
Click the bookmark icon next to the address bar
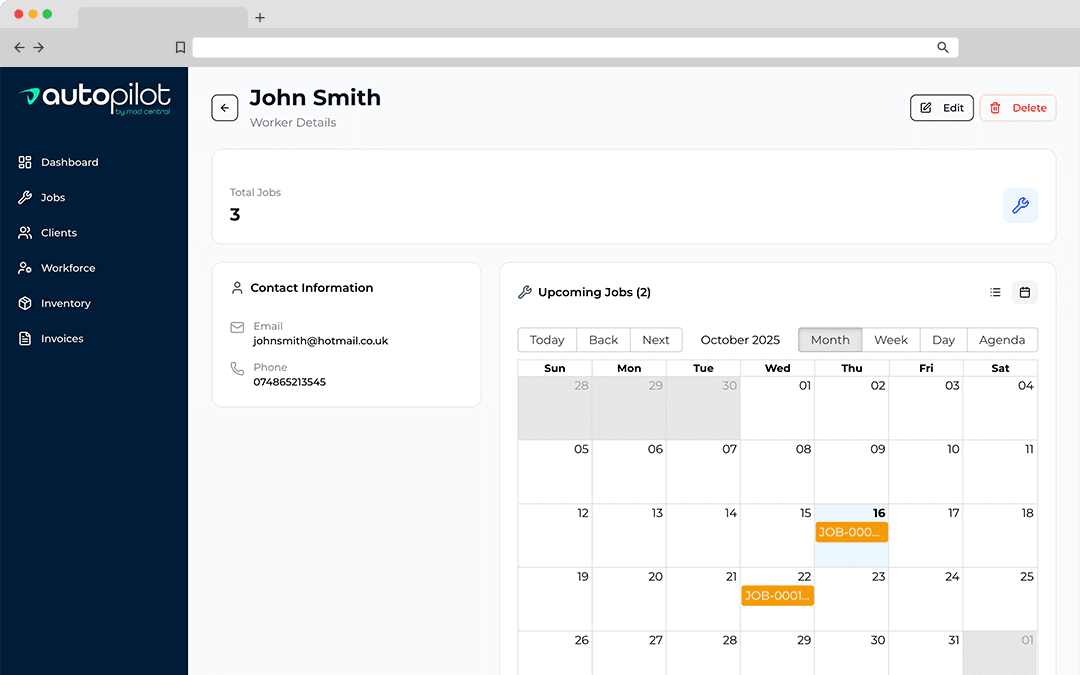[x=180, y=46]
